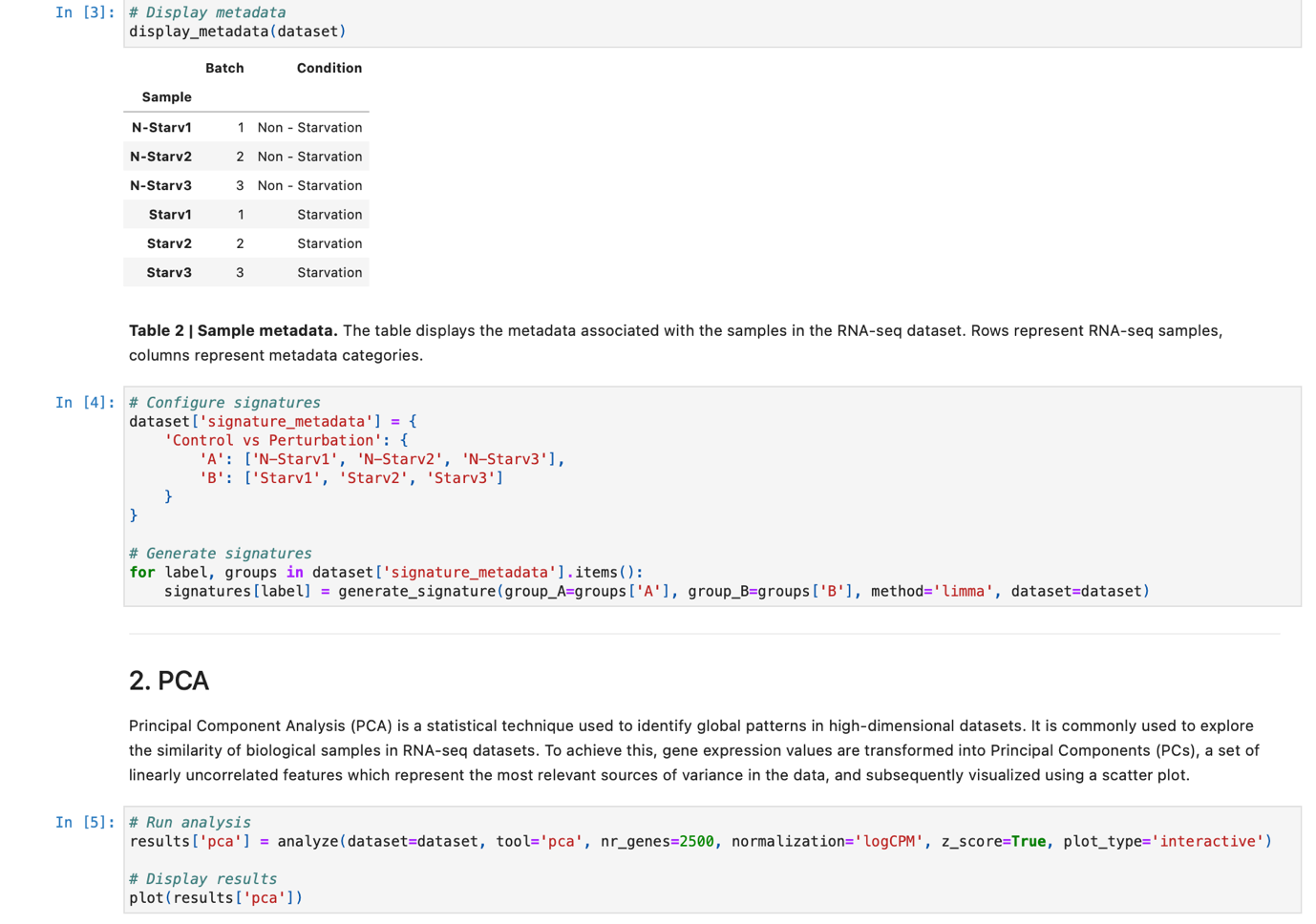
Task: Place cursor on plot(results['pca']) line
Action: pyautogui.click(x=216, y=898)
